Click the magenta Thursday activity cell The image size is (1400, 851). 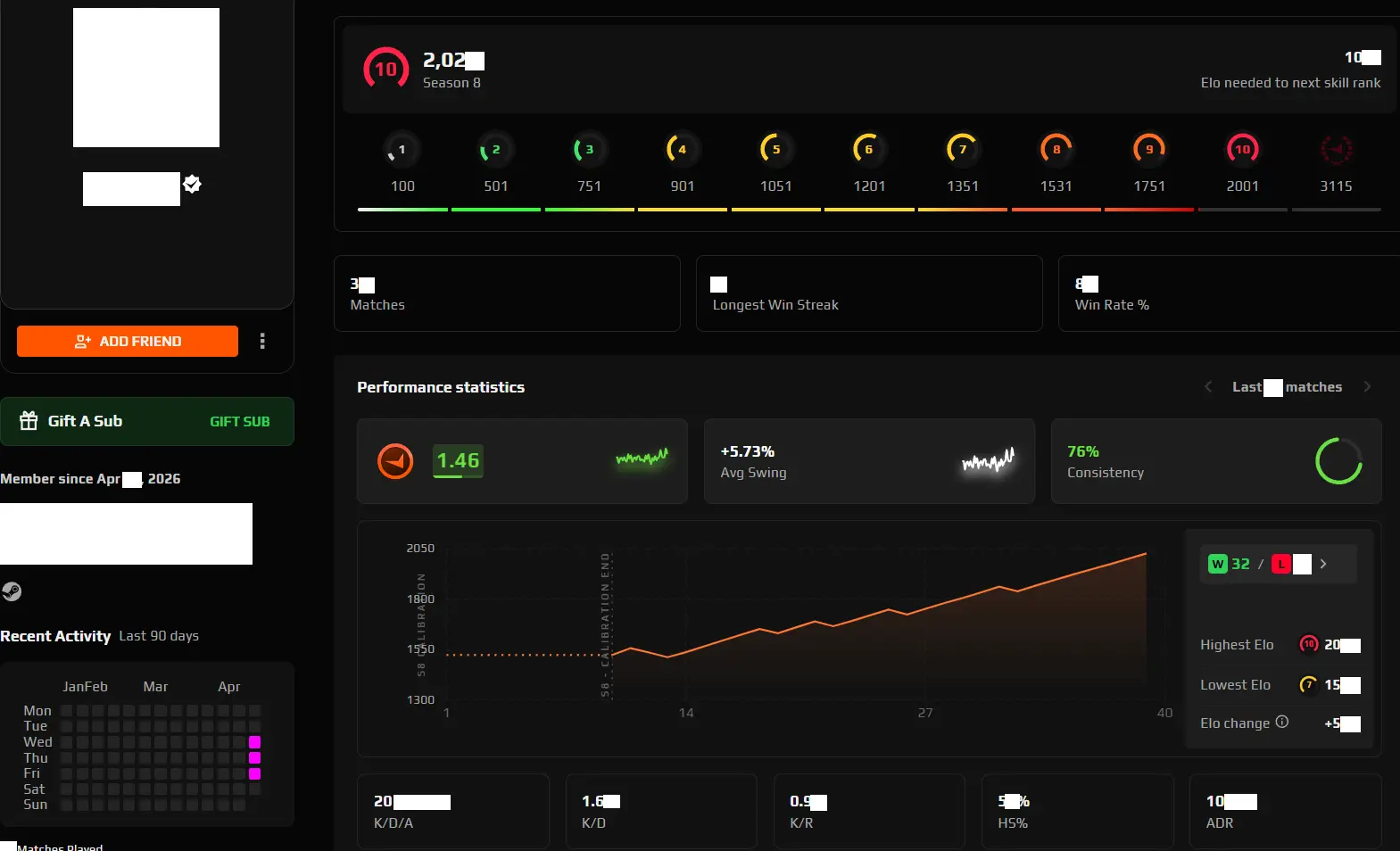pos(254,757)
